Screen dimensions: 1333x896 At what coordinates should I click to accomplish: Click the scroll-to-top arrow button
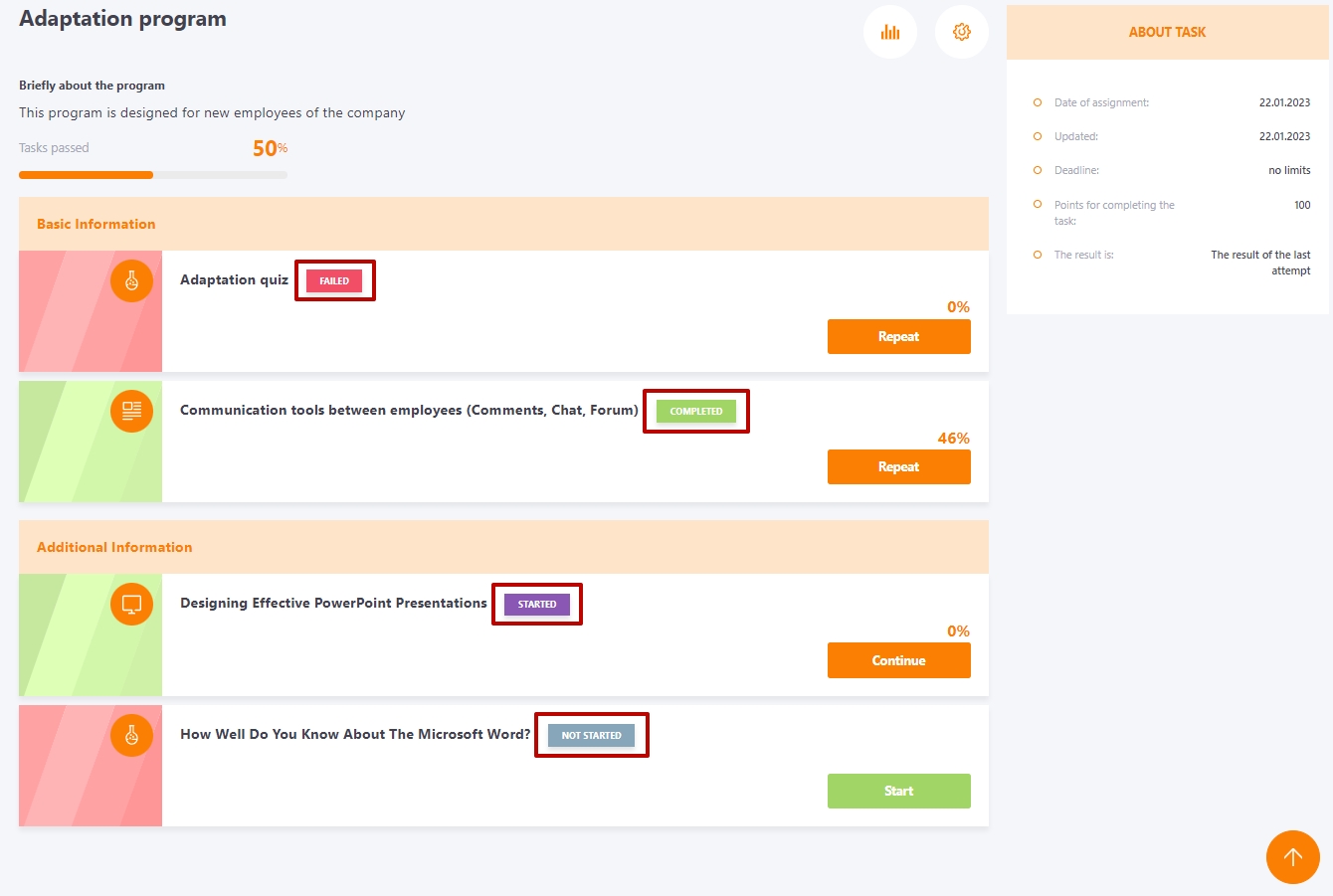[1293, 857]
